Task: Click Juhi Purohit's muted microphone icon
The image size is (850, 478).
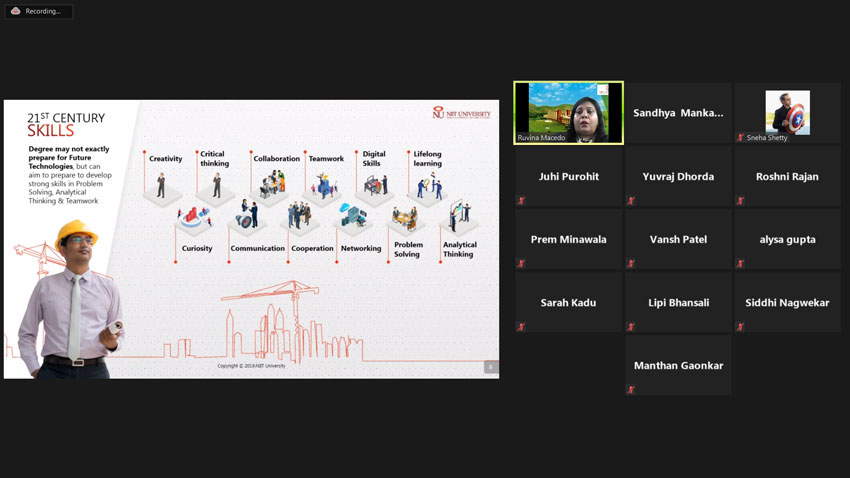Action: 521,201
